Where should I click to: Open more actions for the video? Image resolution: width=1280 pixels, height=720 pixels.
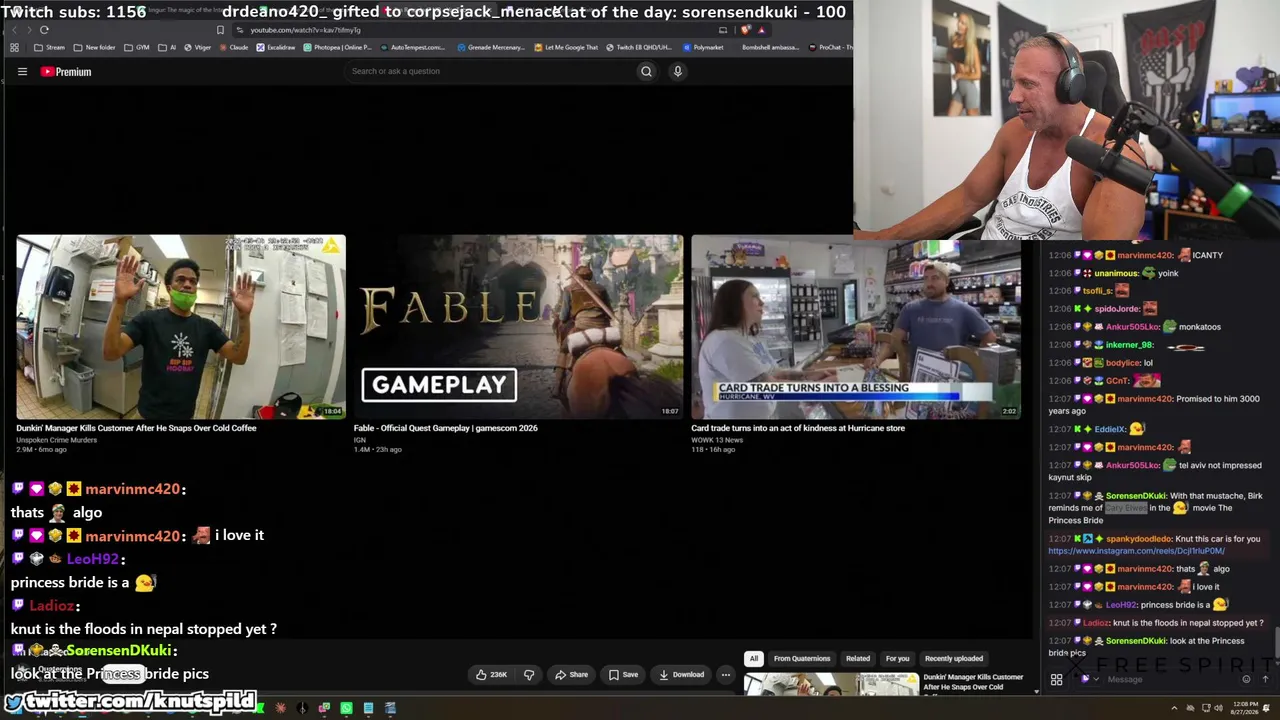[726, 674]
